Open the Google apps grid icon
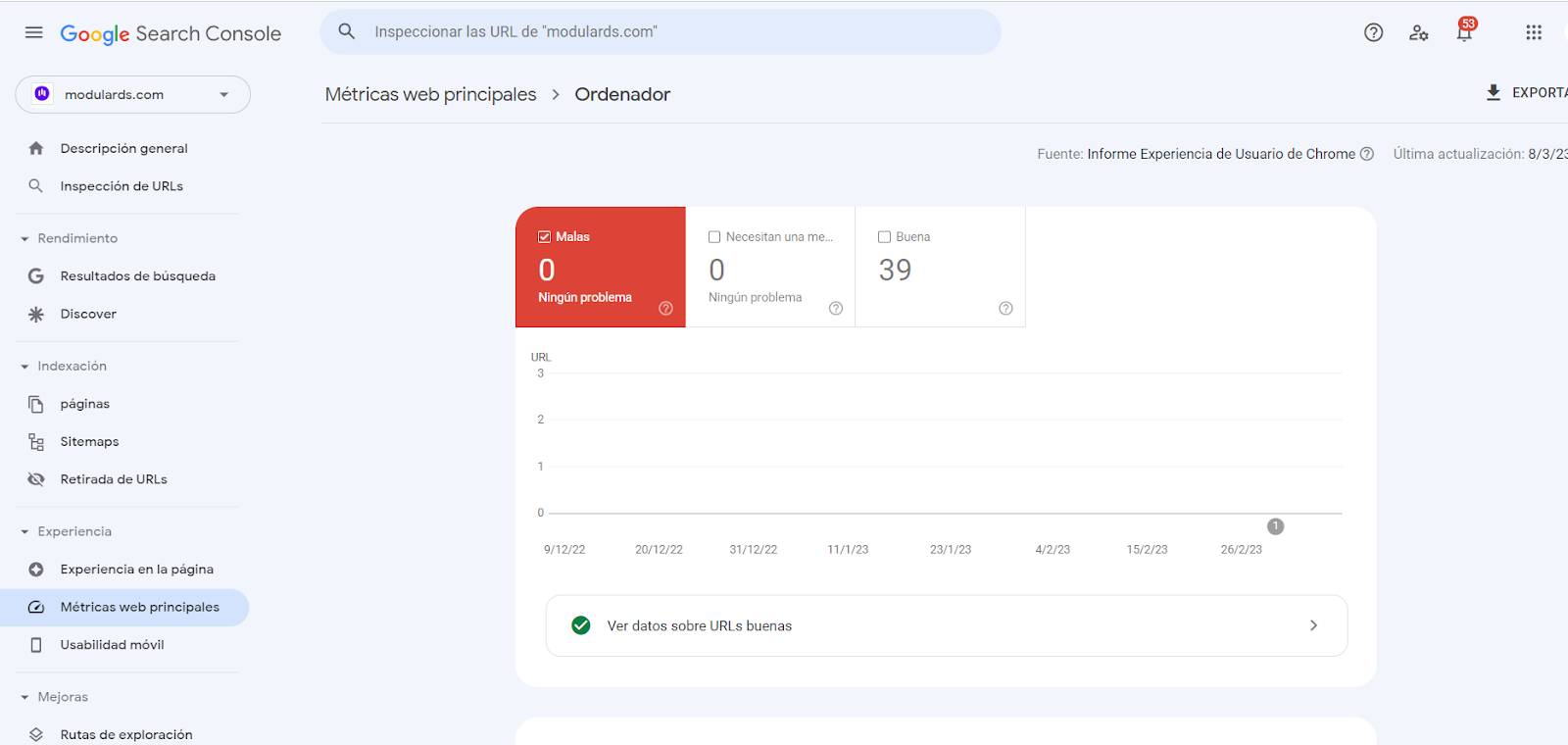Image resolution: width=1568 pixels, height=745 pixels. click(x=1534, y=32)
